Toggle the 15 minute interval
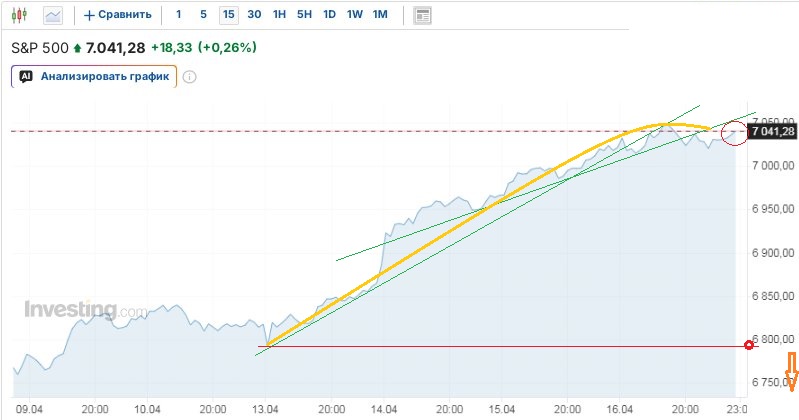 [229, 15]
